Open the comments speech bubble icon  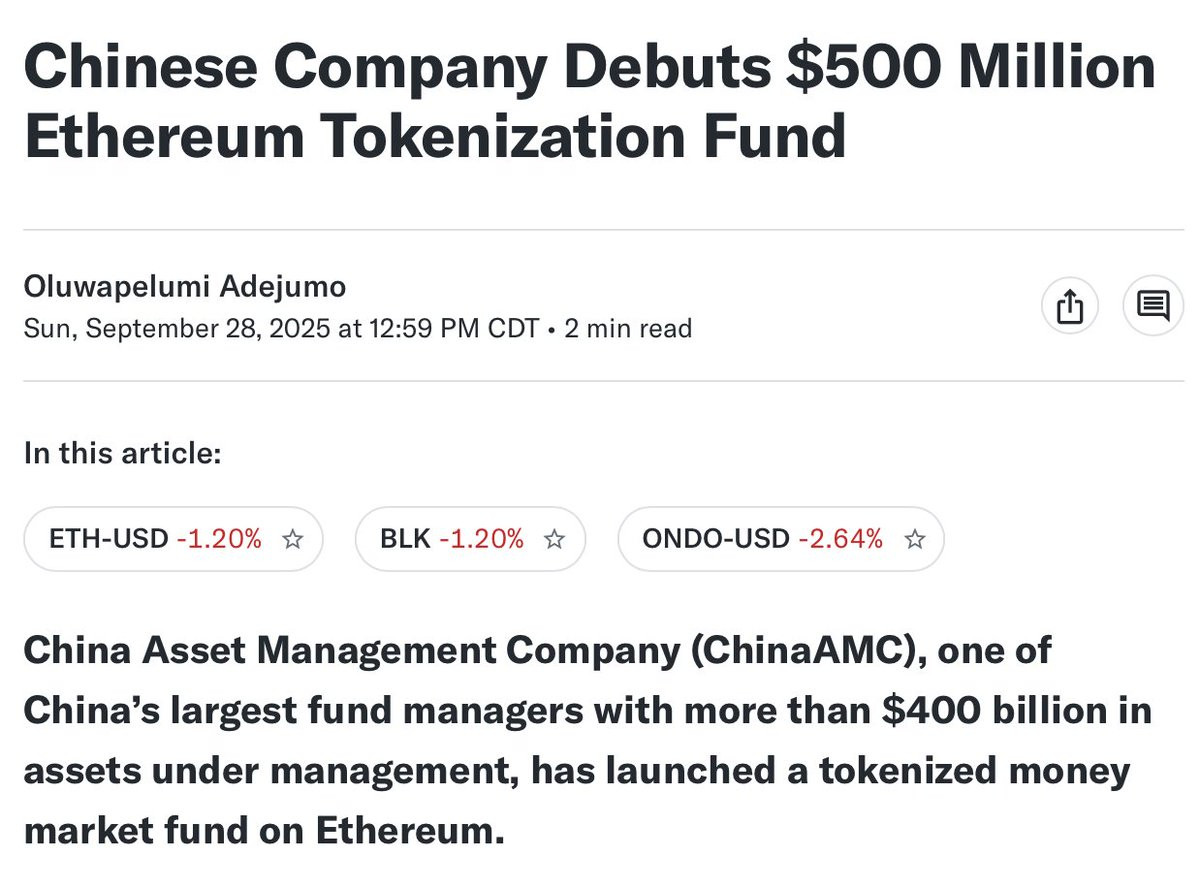click(x=1153, y=305)
